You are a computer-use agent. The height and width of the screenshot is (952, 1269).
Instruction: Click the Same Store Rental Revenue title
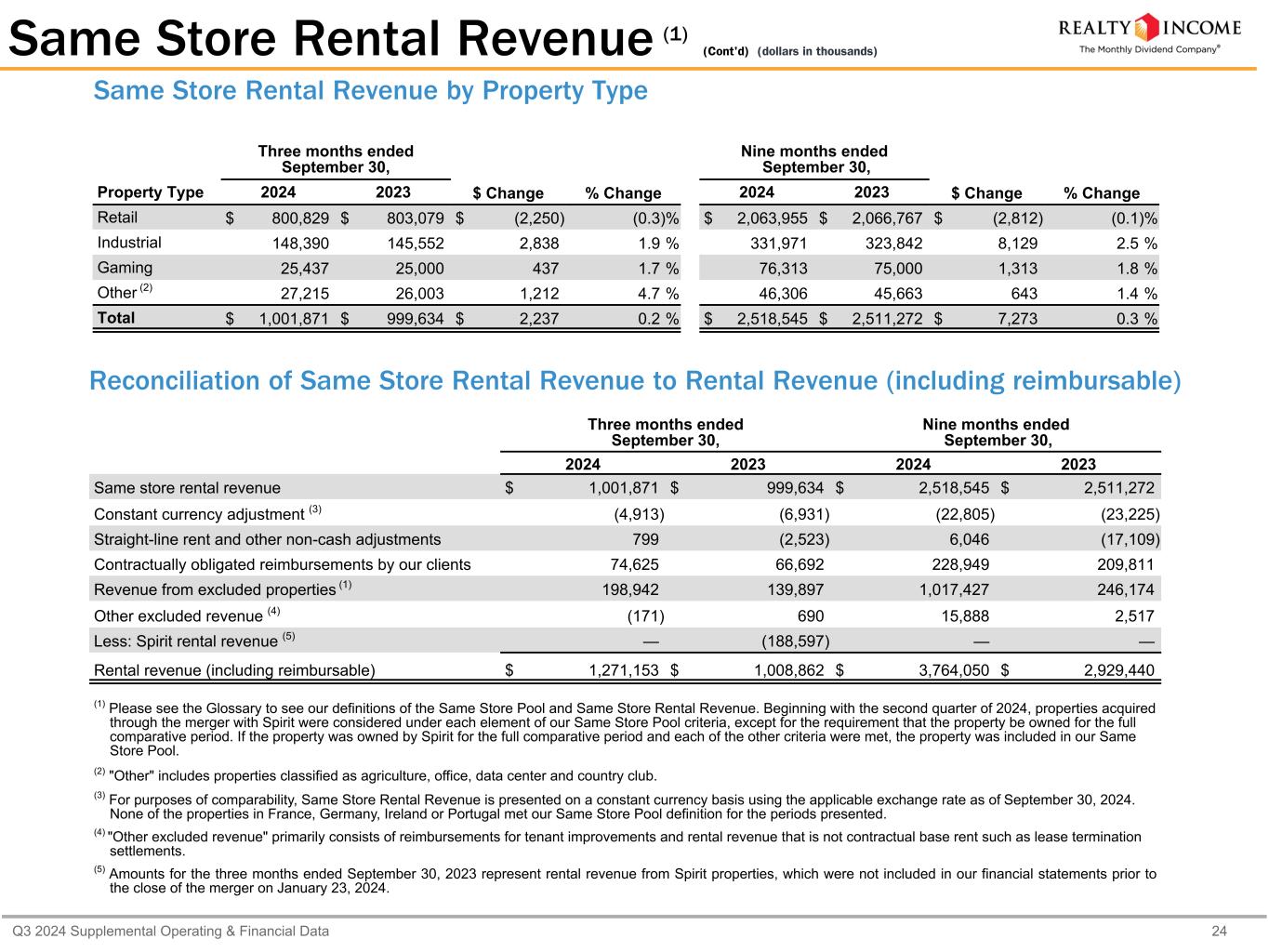tap(330, 39)
